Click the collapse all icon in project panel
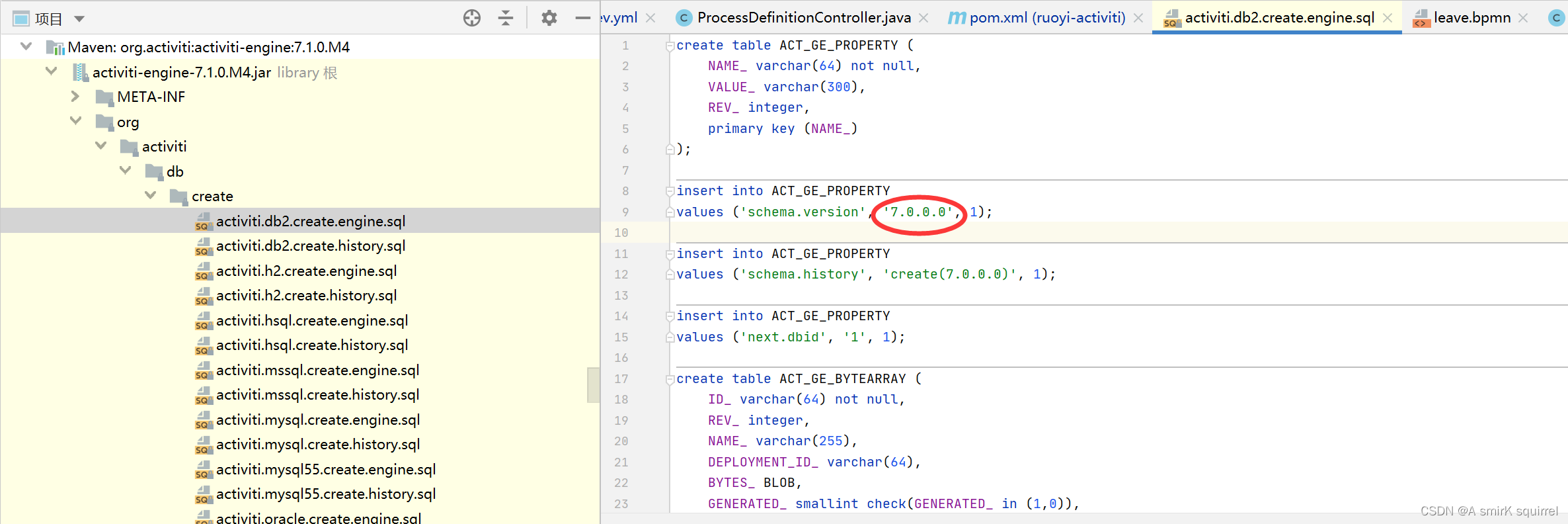This screenshot has height=524, width=1568. (x=506, y=18)
